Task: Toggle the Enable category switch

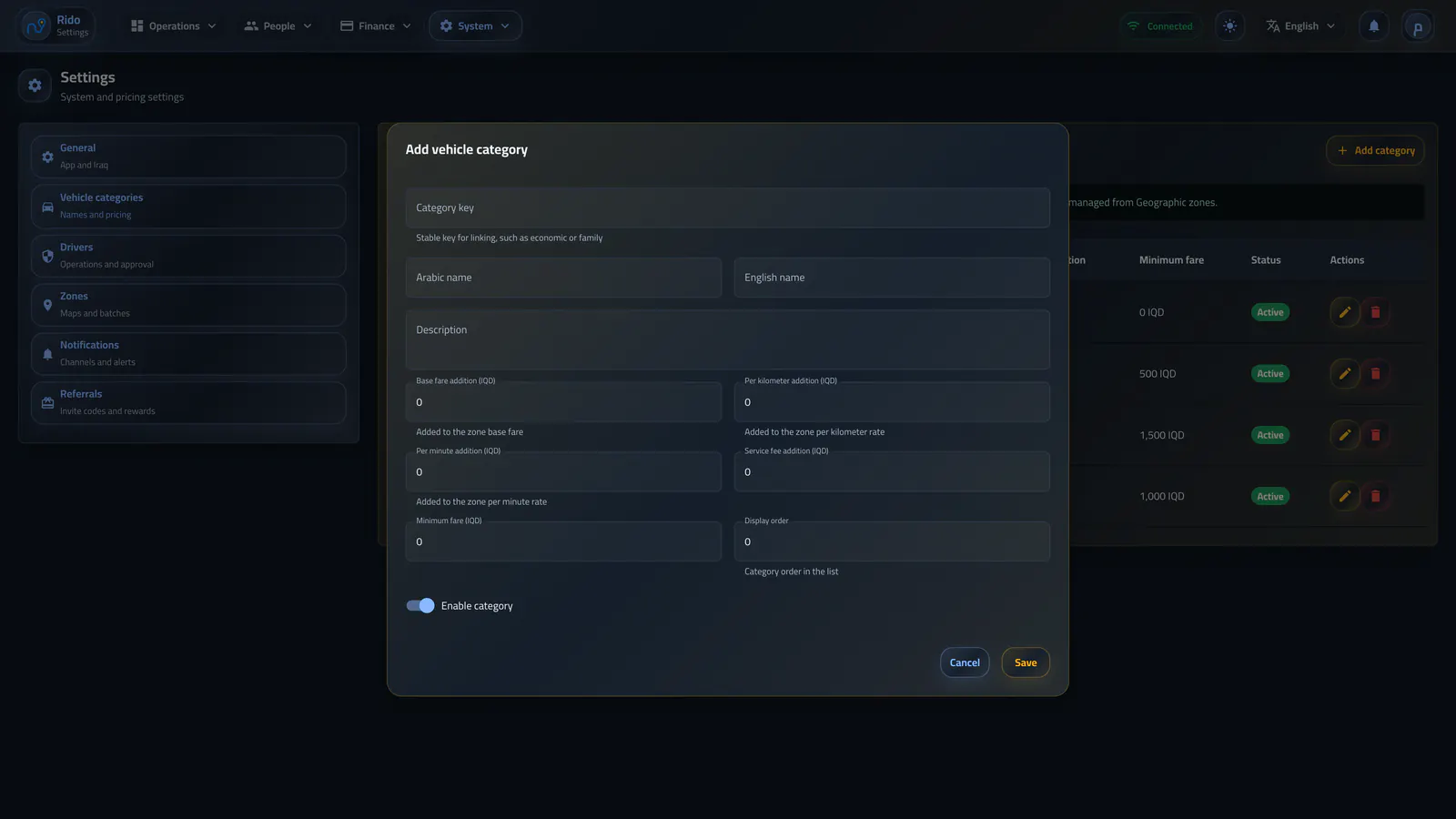Action: point(420,606)
